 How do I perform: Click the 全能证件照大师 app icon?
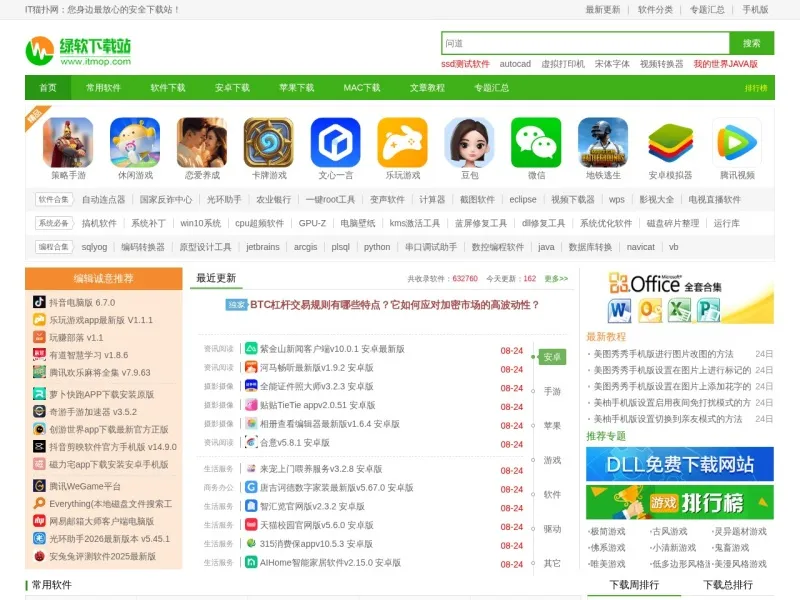pos(251,386)
